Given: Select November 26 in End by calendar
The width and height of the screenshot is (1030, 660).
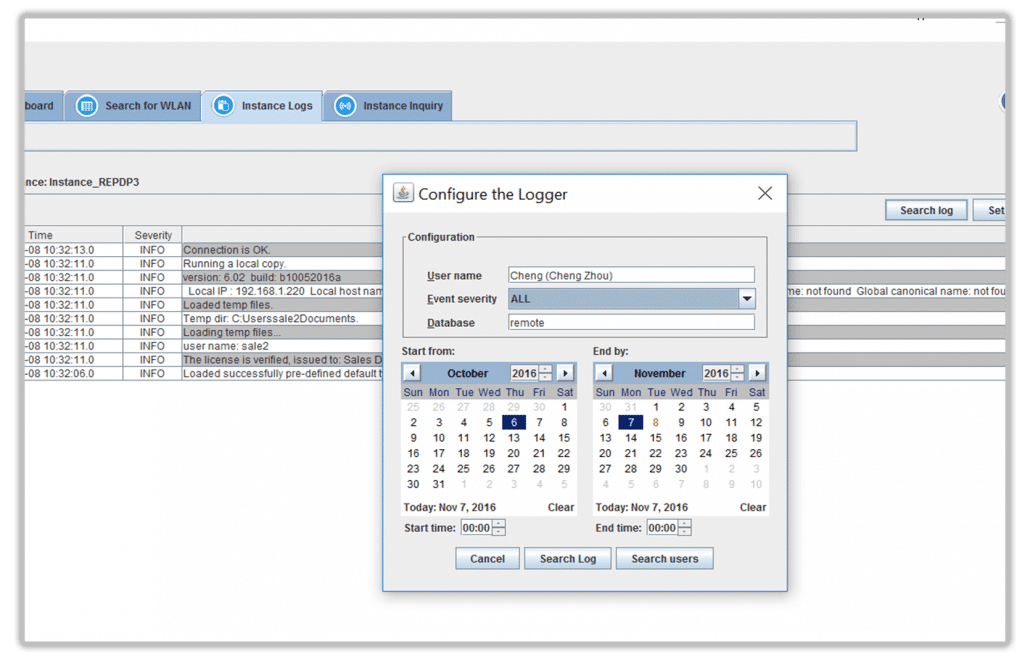Looking at the screenshot, I should [756, 453].
